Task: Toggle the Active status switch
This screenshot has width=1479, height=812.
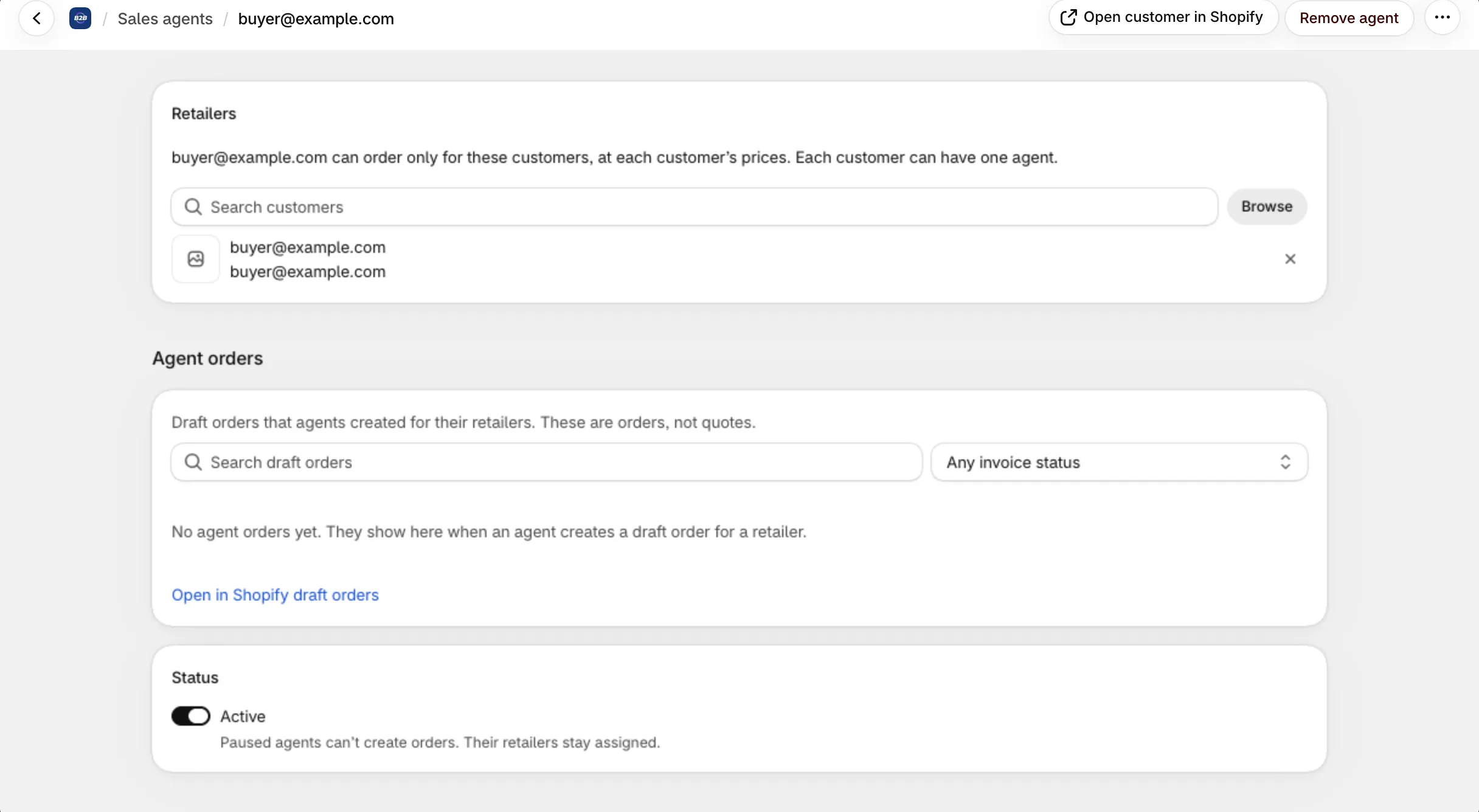Action: tap(191, 716)
